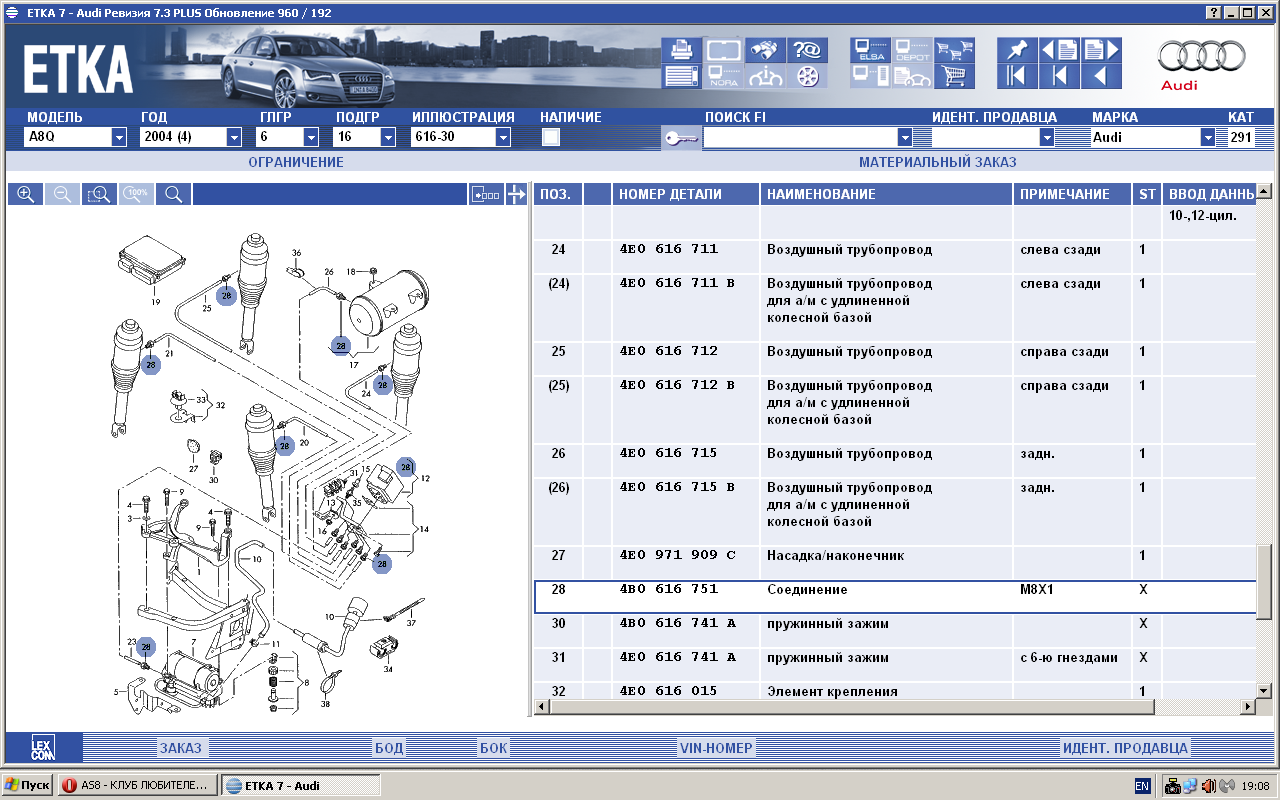Viewport: 1280px width, 800px height.
Task: Click the binoculars search icon
Action: [765, 50]
